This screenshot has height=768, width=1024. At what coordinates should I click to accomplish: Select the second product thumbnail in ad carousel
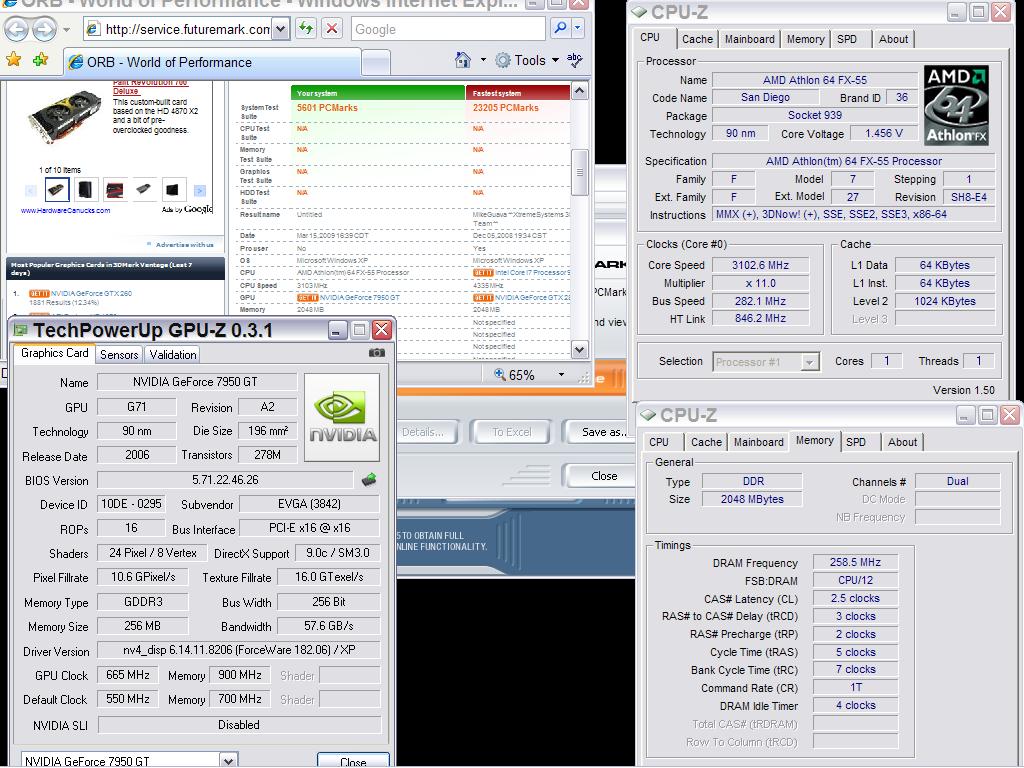point(86,190)
